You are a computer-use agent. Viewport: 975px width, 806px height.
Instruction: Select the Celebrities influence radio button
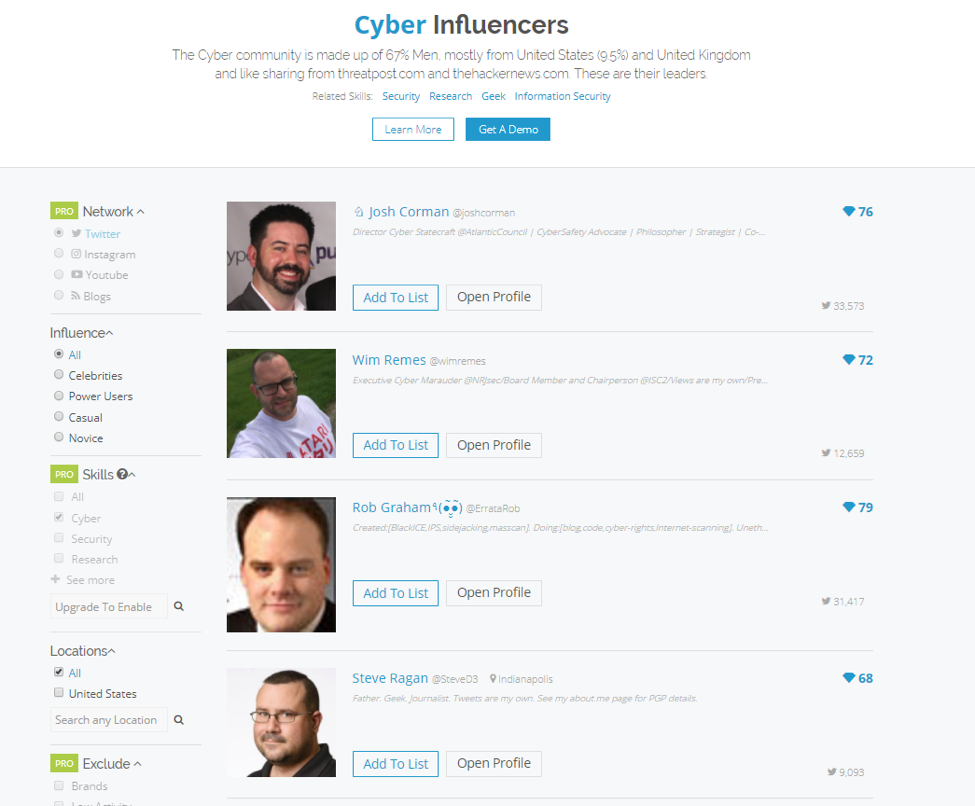click(59, 375)
